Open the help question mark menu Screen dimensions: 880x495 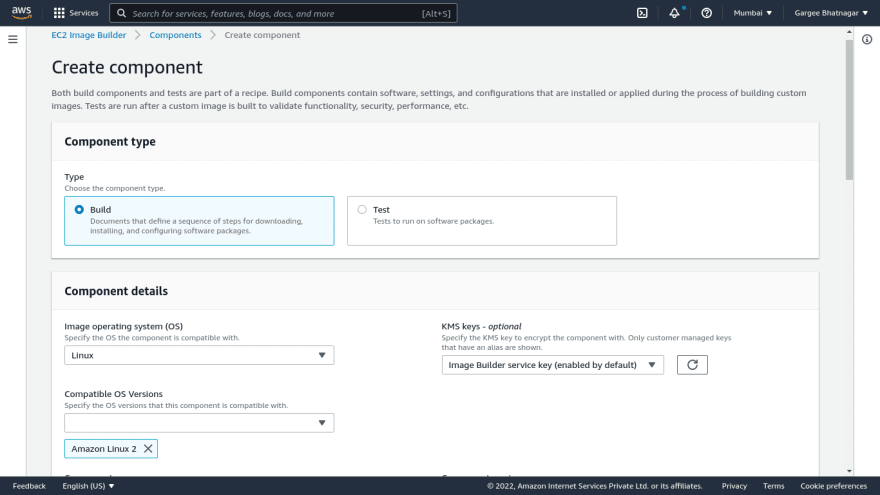click(707, 13)
